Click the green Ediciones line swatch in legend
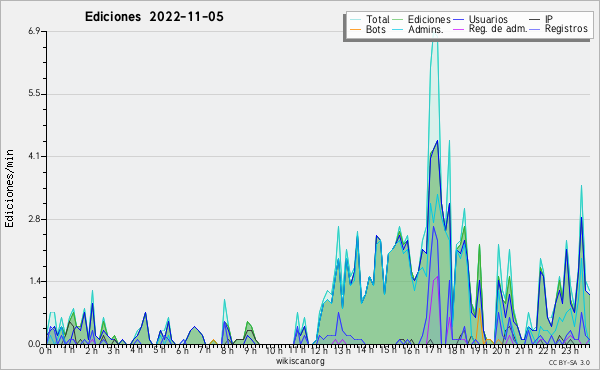This screenshot has width=600, height=370. (398, 19)
